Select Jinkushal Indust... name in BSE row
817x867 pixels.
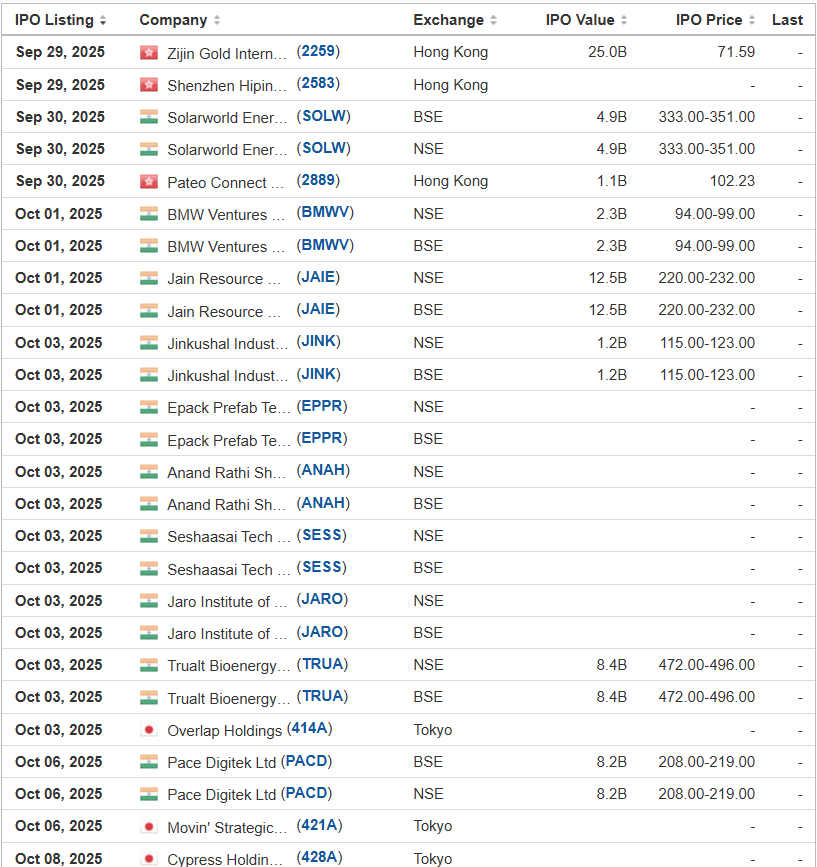(x=228, y=376)
